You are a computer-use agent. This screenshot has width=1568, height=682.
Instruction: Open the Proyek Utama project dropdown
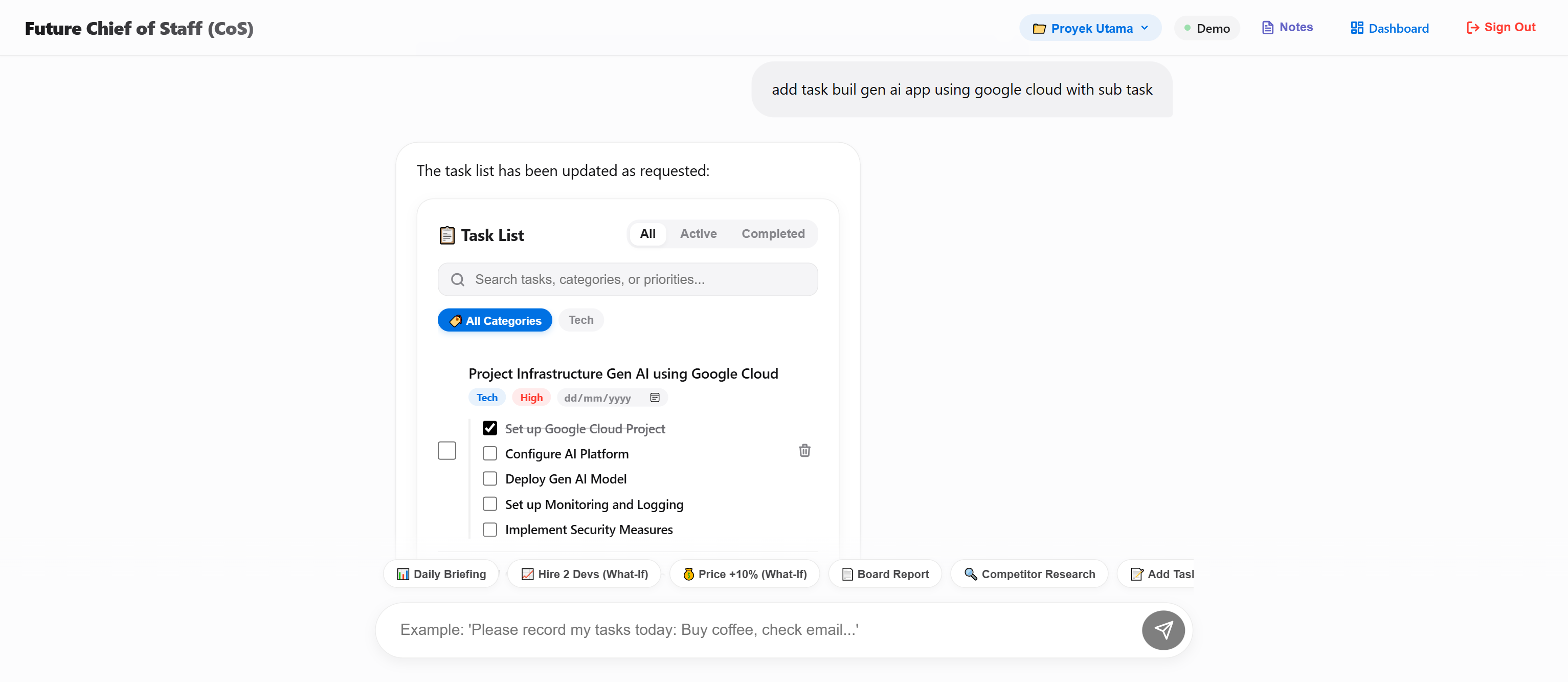[1089, 28]
